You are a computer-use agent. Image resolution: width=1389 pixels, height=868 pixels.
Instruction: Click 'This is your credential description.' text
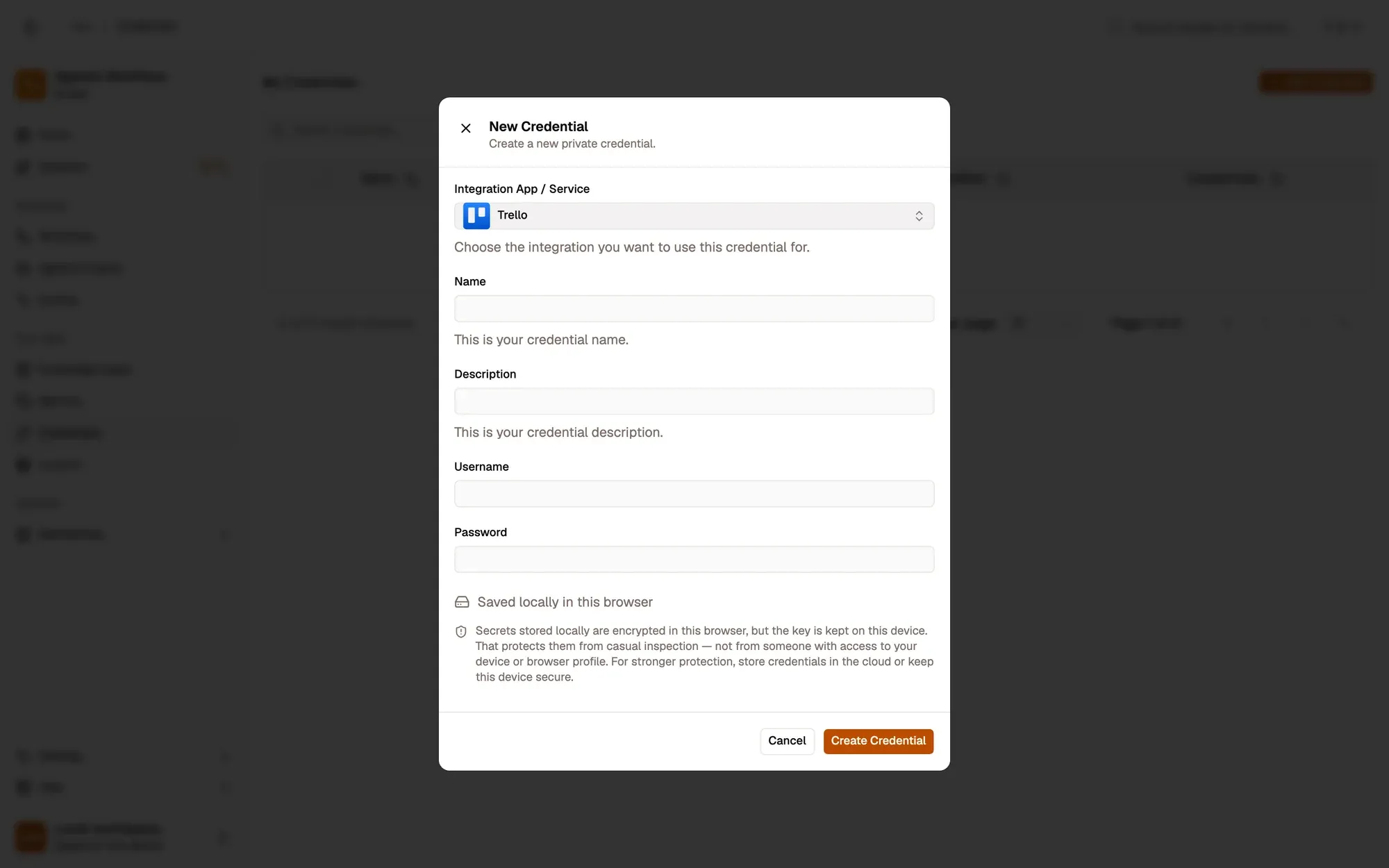tap(558, 432)
